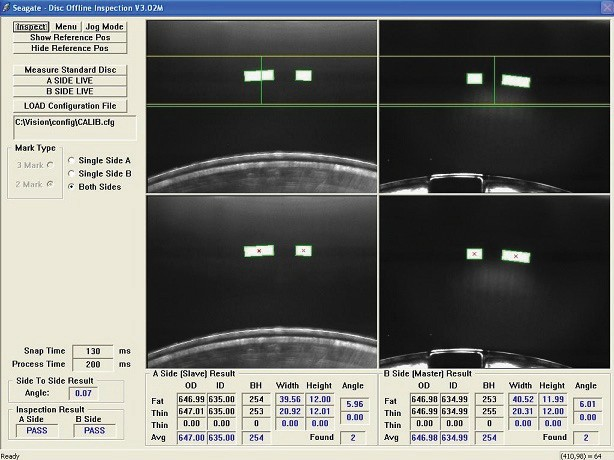
Task: Start Measure Standard Disc
Action: (69, 70)
